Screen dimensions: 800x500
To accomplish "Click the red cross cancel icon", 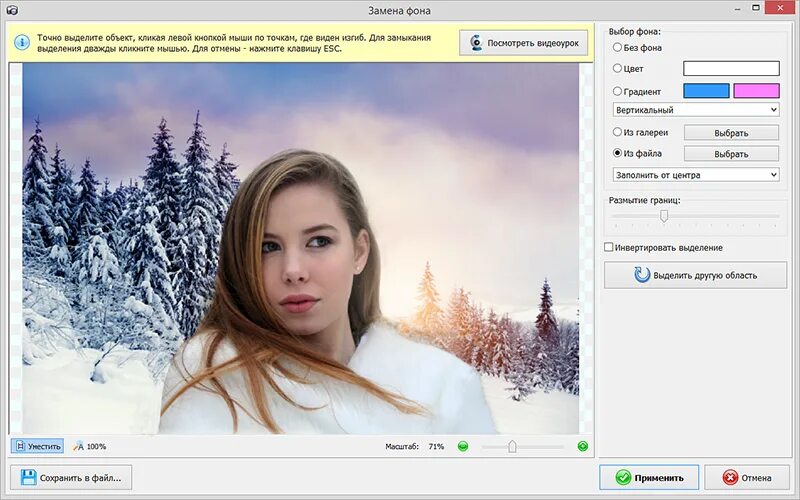I will pos(730,478).
